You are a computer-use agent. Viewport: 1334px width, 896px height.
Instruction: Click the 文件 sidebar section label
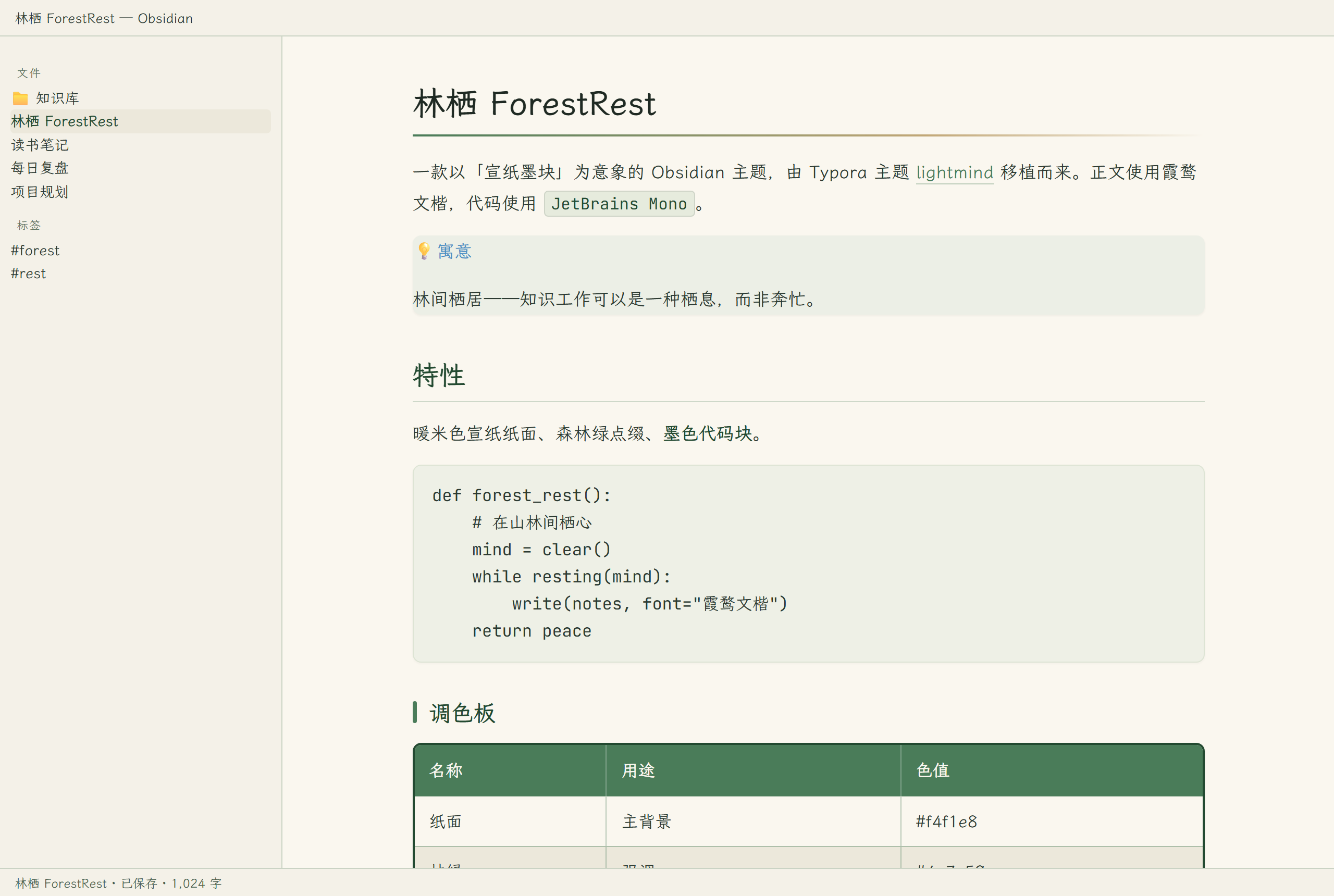29,73
